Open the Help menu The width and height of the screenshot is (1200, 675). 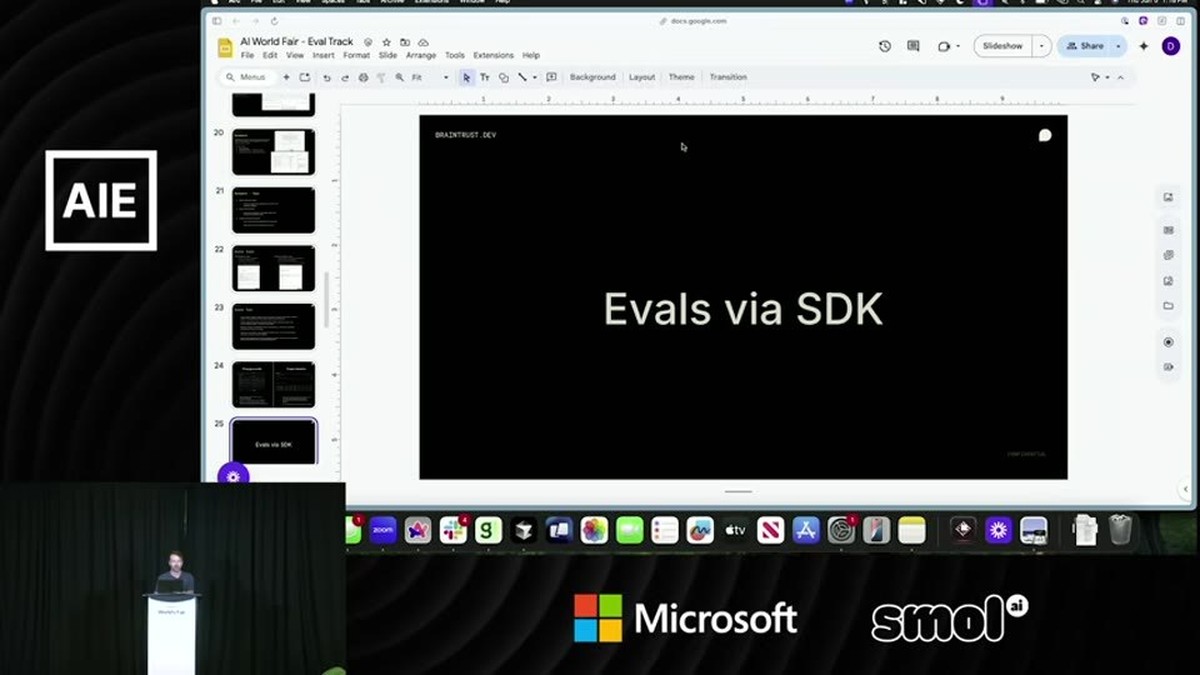pyautogui.click(x=531, y=55)
